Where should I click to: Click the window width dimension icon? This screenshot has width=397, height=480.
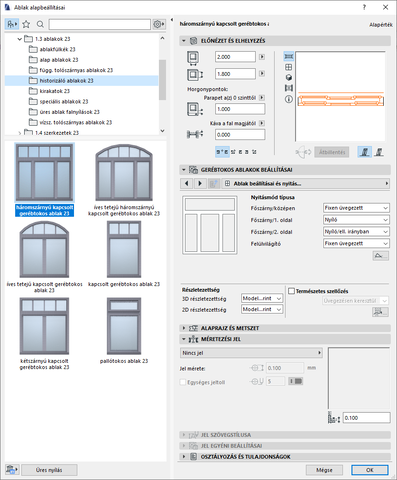(x=193, y=58)
